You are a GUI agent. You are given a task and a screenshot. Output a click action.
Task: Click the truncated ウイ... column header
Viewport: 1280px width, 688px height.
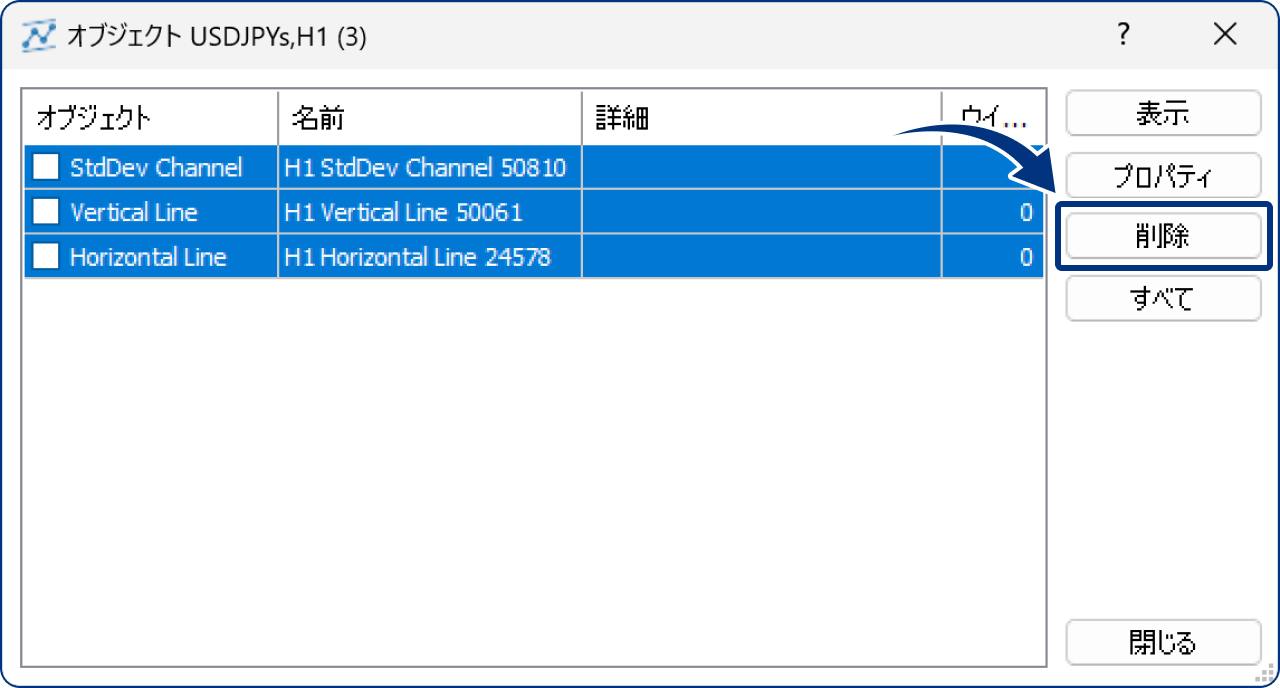coord(993,118)
